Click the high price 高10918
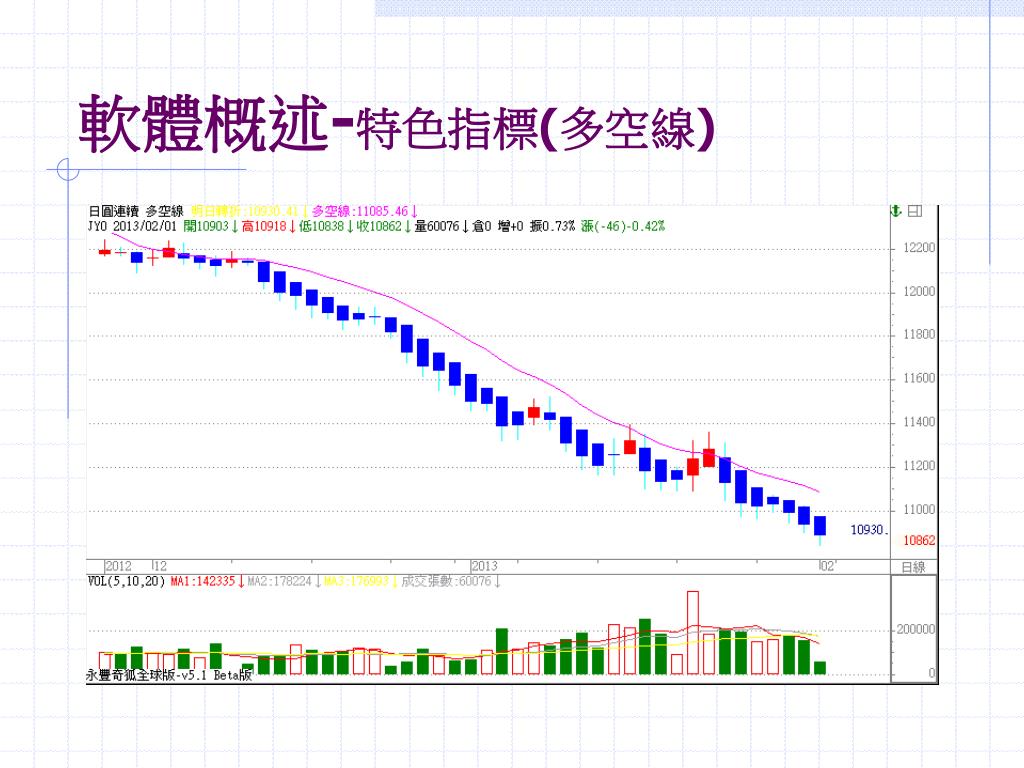Screen dimensions: 1024x768 click(264, 227)
